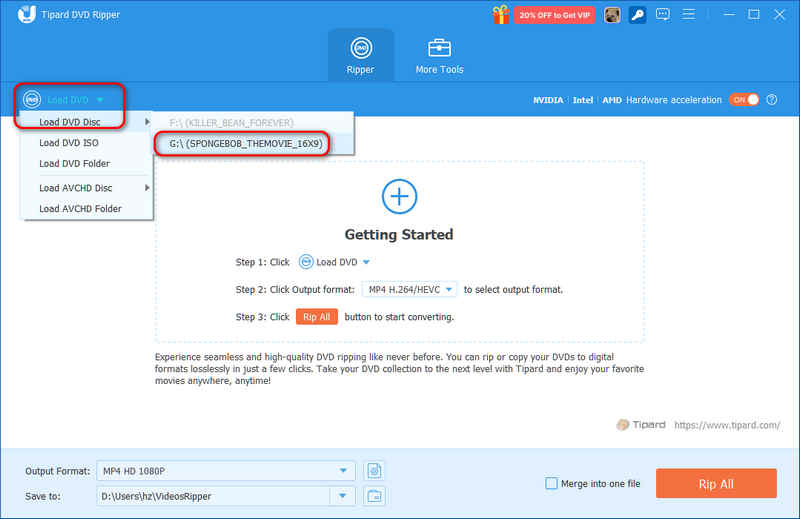Open the gift box promotion icon
The height and width of the screenshot is (519, 800).
click(x=501, y=15)
